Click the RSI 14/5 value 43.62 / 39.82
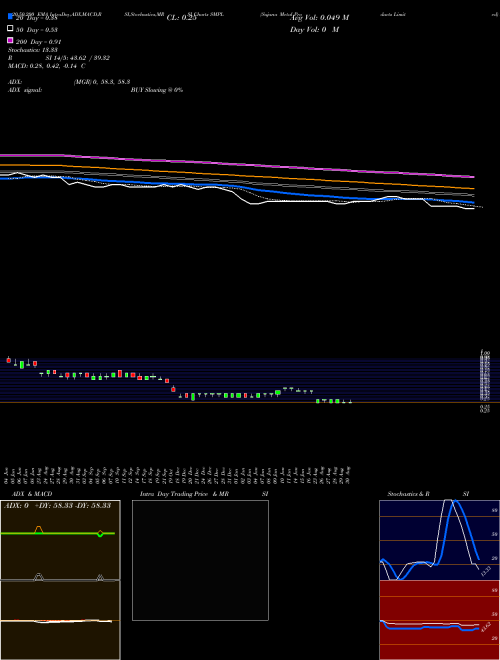 click(x=77, y=58)
